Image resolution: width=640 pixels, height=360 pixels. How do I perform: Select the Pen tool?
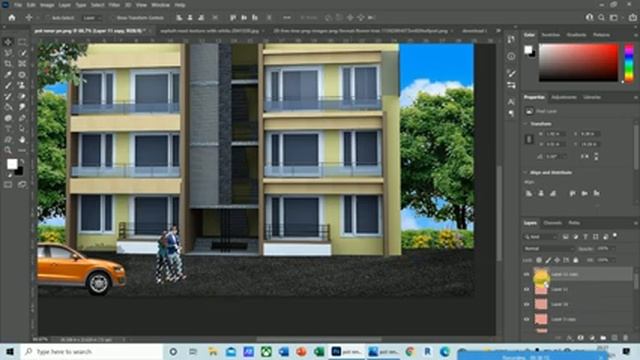(22, 118)
